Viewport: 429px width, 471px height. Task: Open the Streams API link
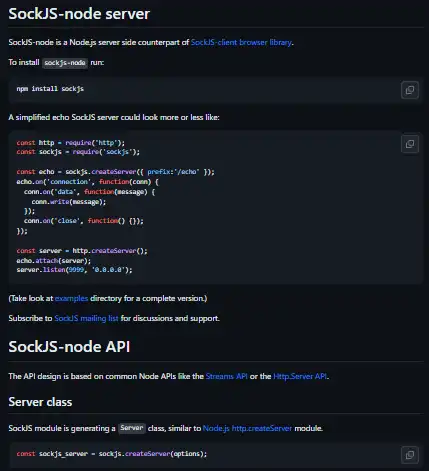point(227,376)
